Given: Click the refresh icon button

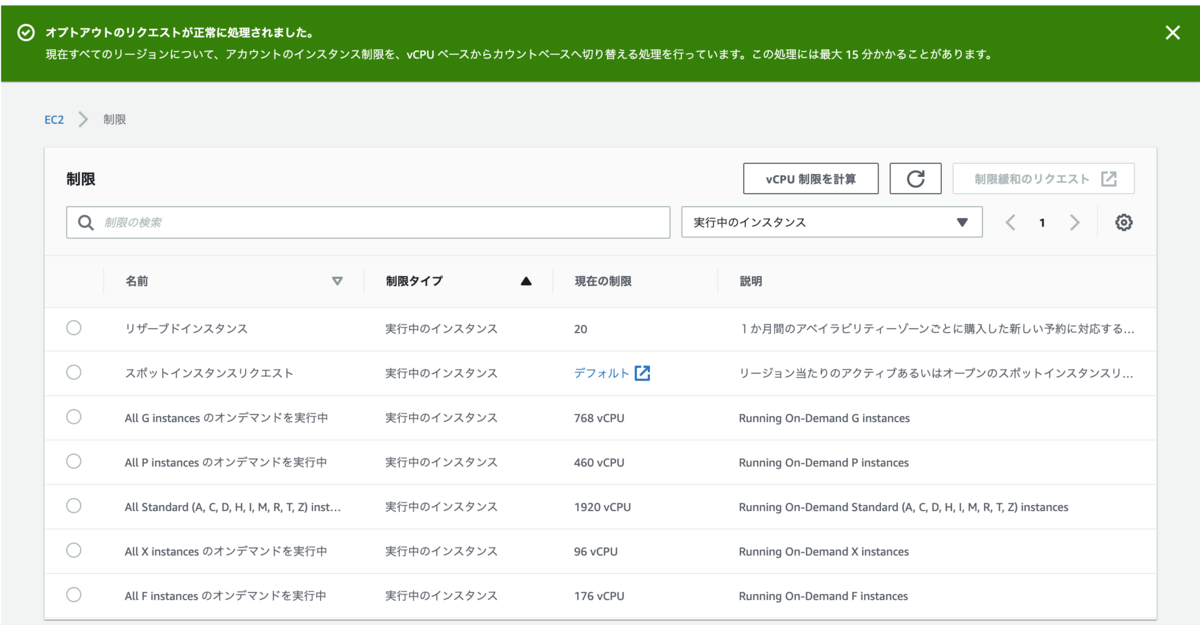Looking at the screenshot, I should tap(915, 179).
